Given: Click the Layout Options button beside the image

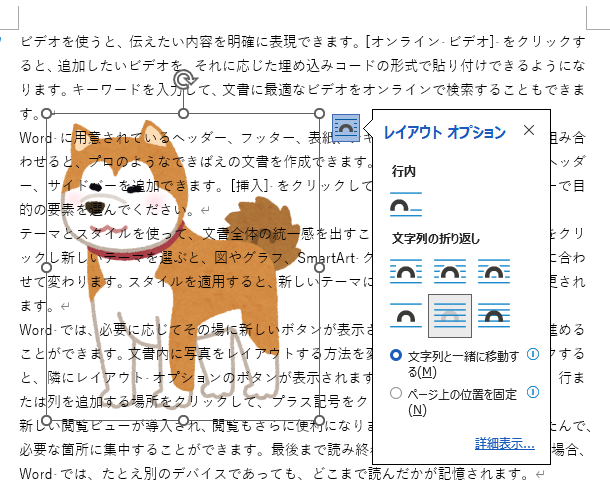Looking at the screenshot, I should coord(346,128).
